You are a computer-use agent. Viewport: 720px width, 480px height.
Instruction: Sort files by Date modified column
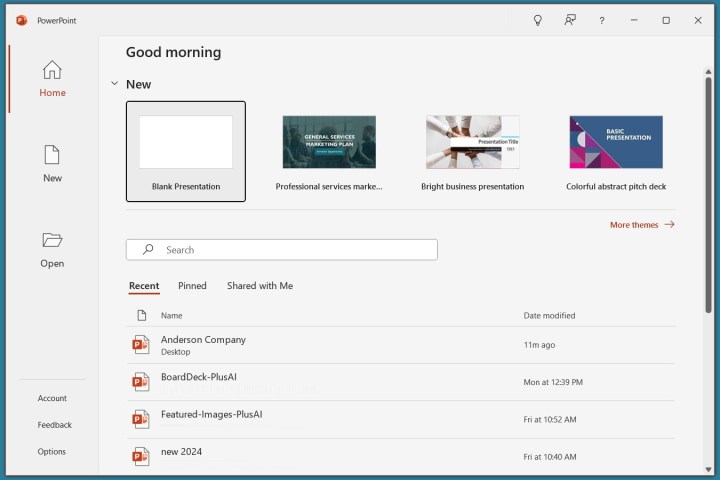(x=549, y=316)
